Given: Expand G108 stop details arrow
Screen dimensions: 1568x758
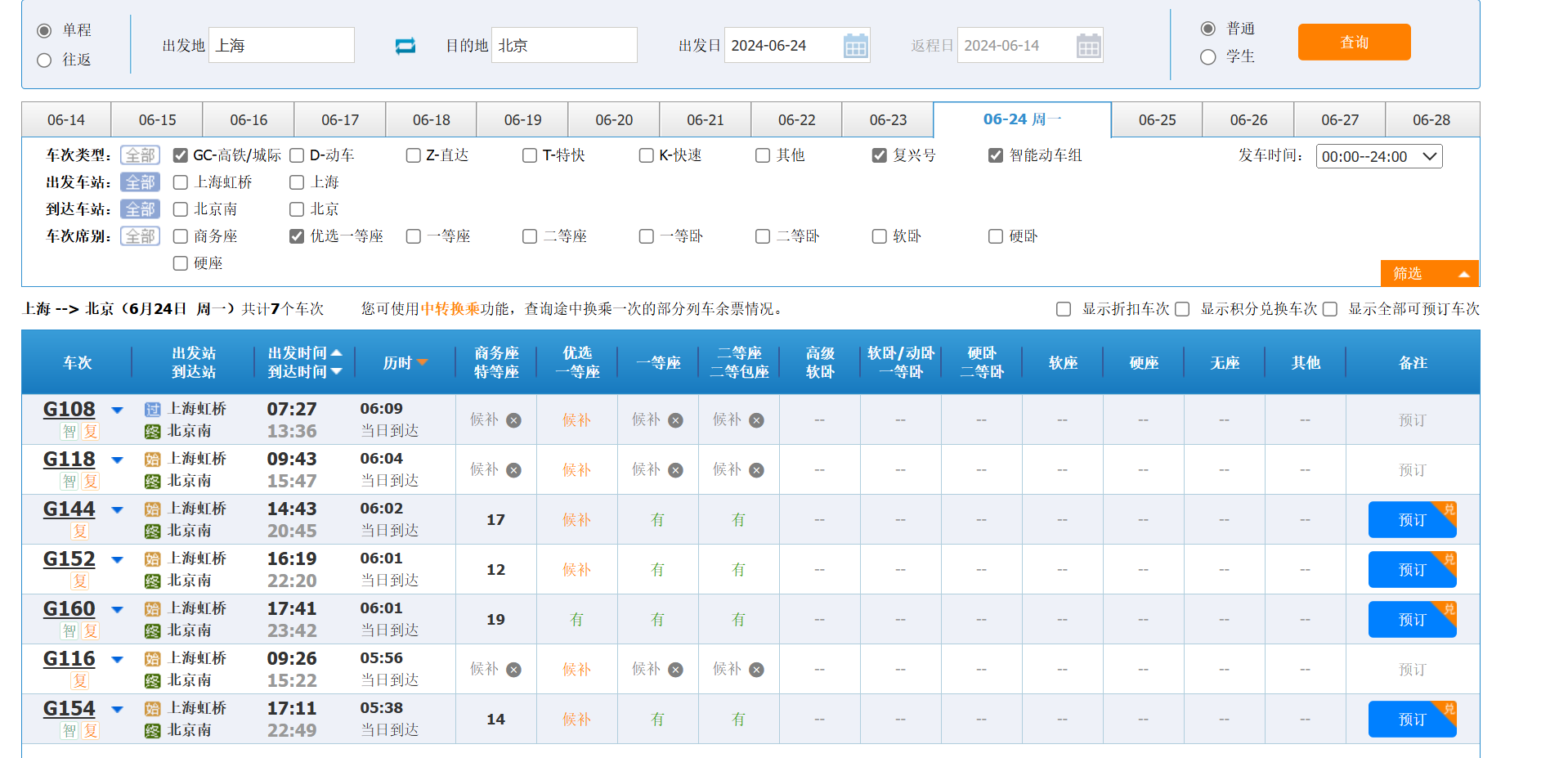Looking at the screenshot, I should coord(117,410).
